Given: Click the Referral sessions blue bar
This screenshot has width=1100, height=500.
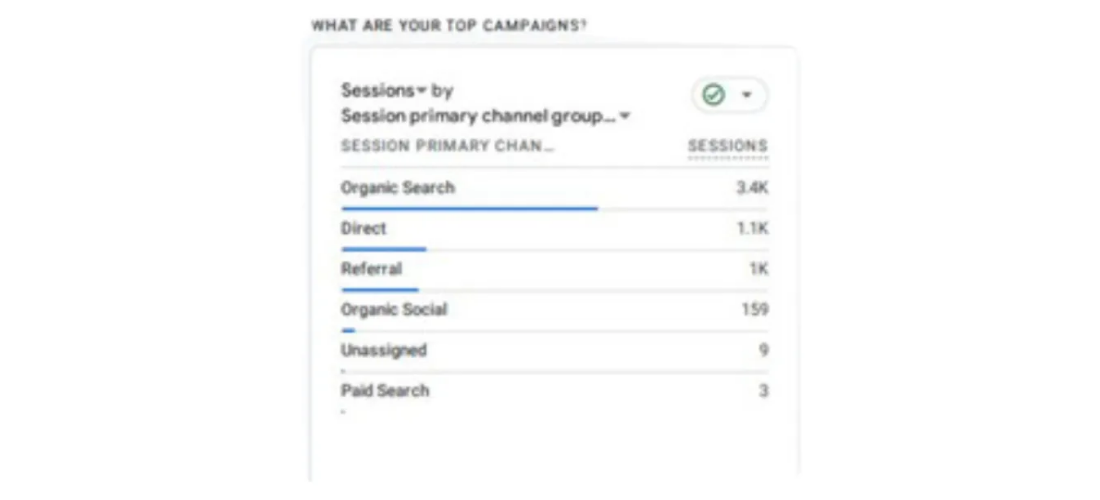Looking at the screenshot, I should (380, 290).
